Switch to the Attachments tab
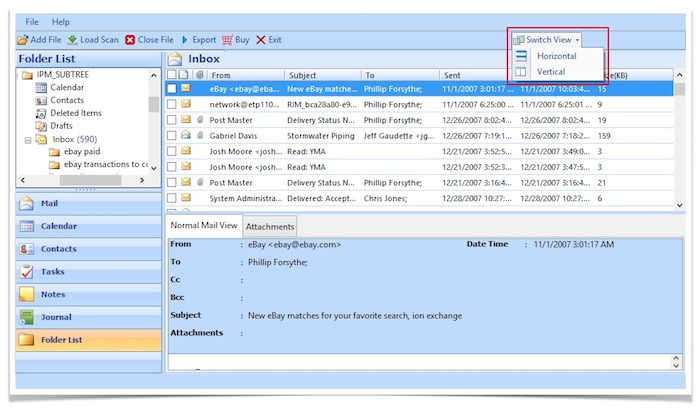Viewport: 700px width, 411px height. pyautogui.click(x=270, y=227)
